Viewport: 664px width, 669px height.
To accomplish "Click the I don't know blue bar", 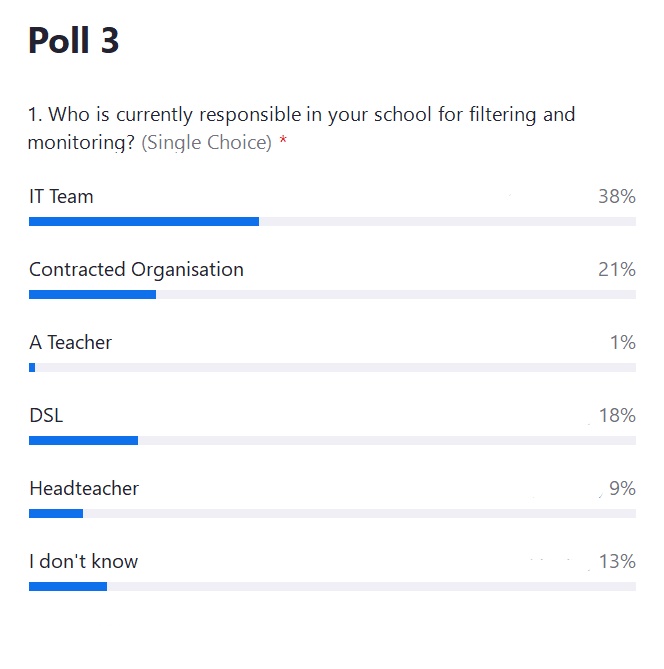I will point(68,586).
